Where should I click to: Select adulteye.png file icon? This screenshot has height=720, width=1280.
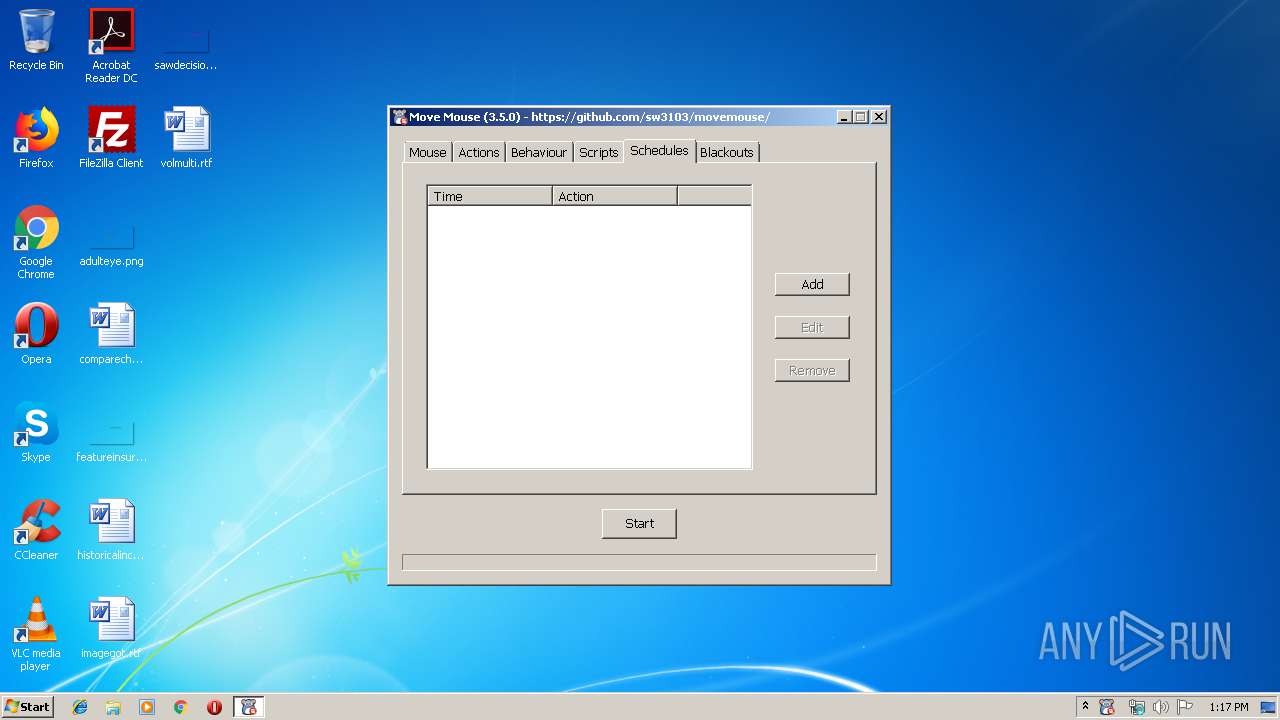(x=111, y=245)
